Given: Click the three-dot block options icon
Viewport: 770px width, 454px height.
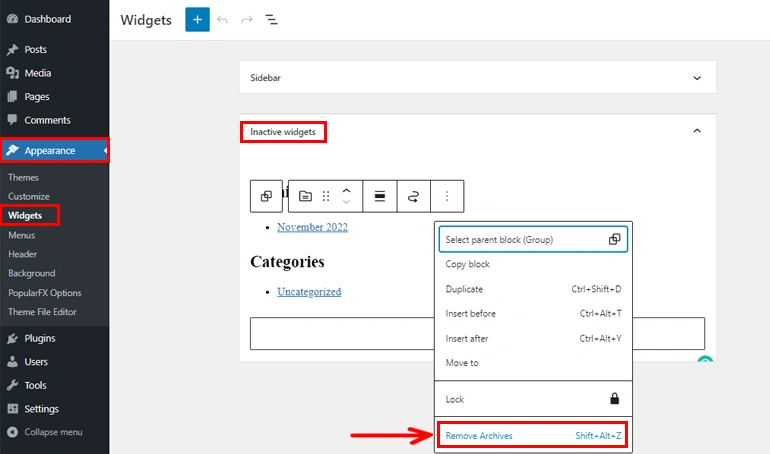Looking at the screenshot, I should (447, 196).
